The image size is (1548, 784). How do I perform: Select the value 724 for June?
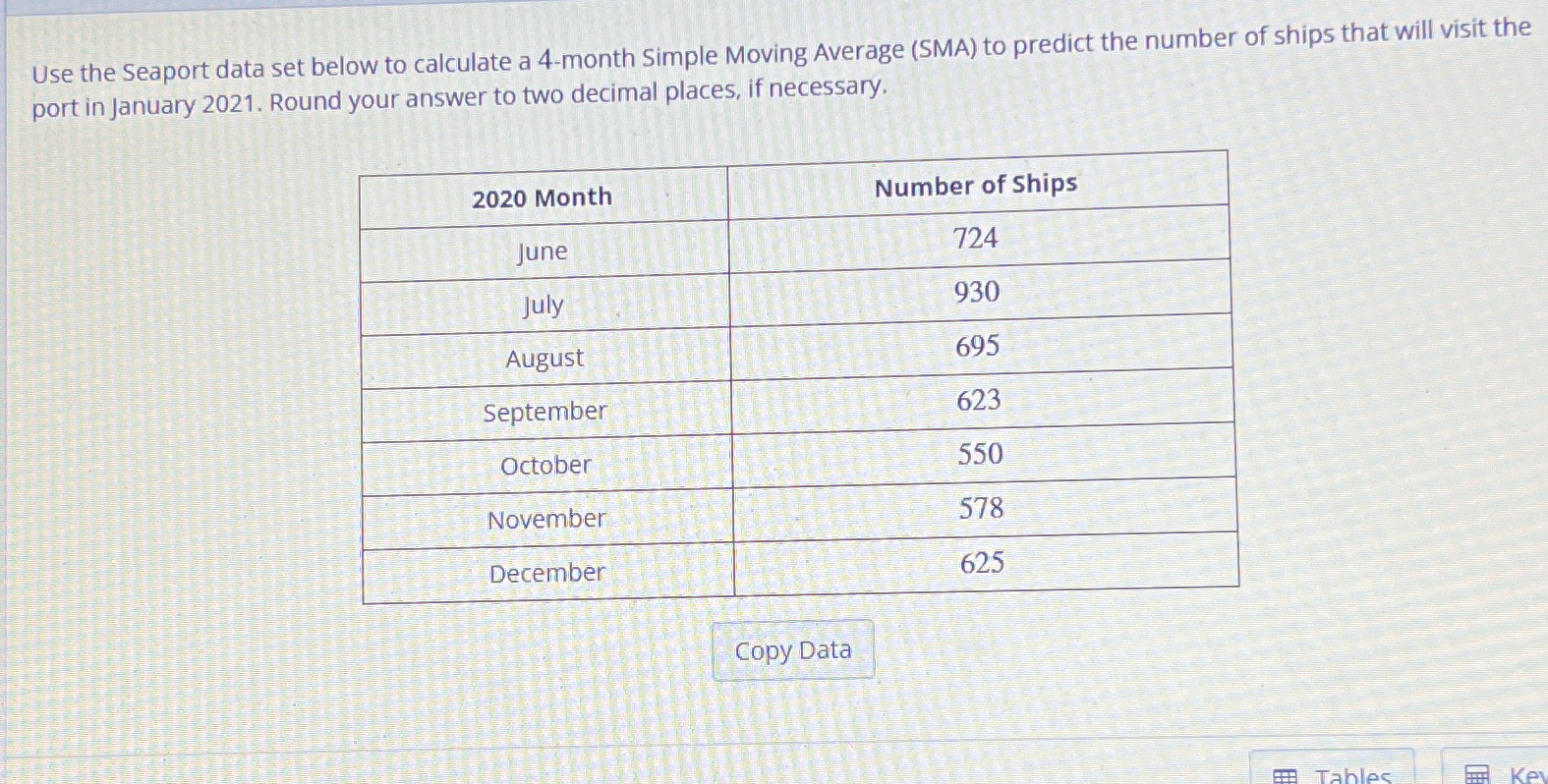978,238
